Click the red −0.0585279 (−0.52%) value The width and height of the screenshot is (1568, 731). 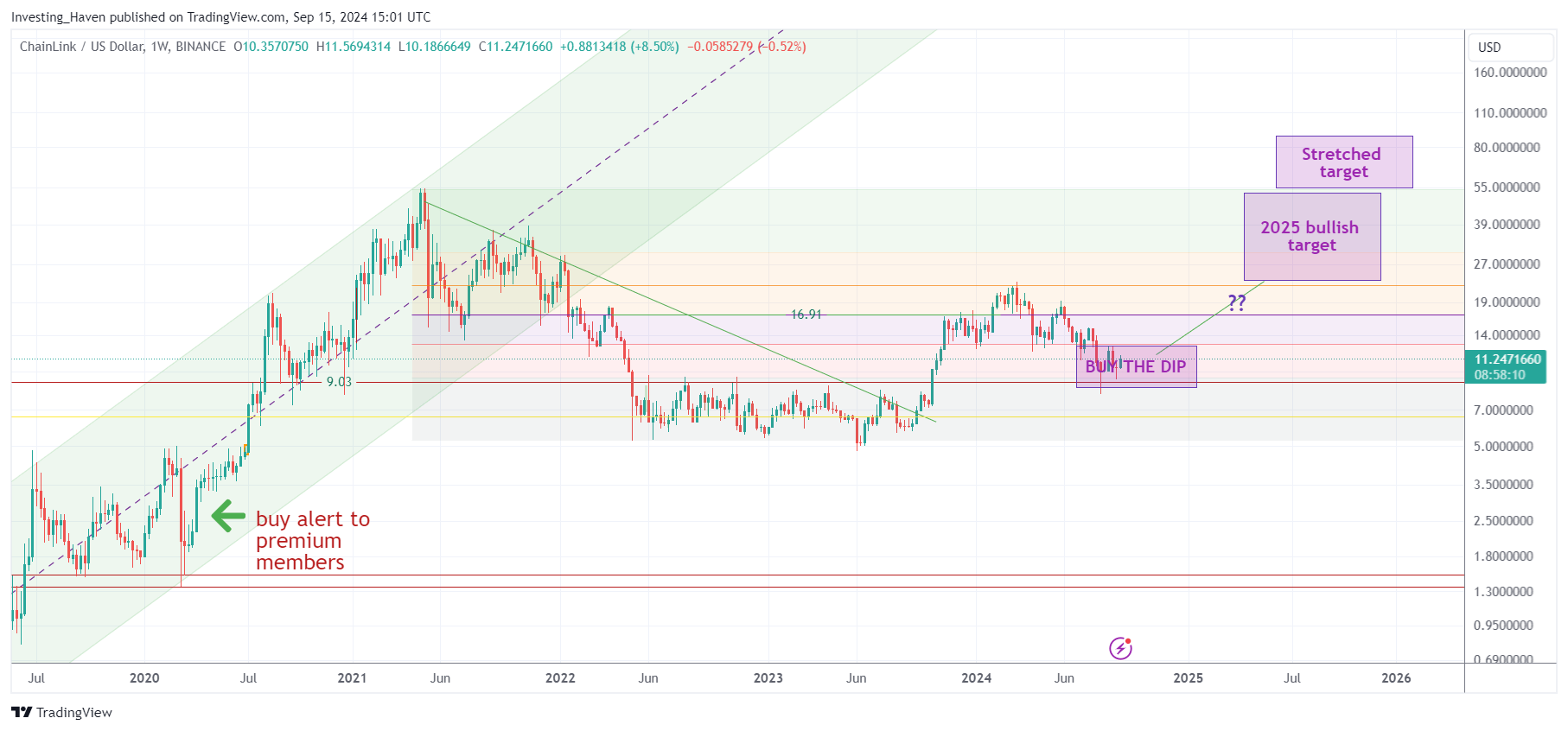747,47
